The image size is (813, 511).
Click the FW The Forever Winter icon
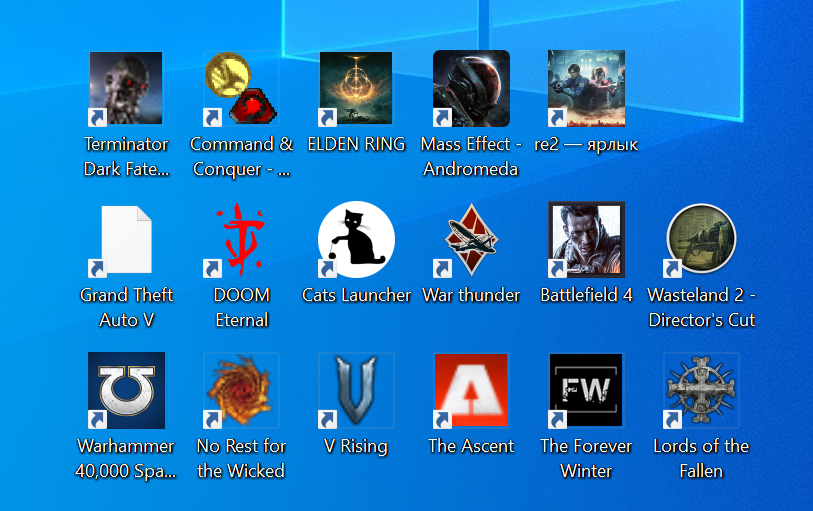point(586,391)
